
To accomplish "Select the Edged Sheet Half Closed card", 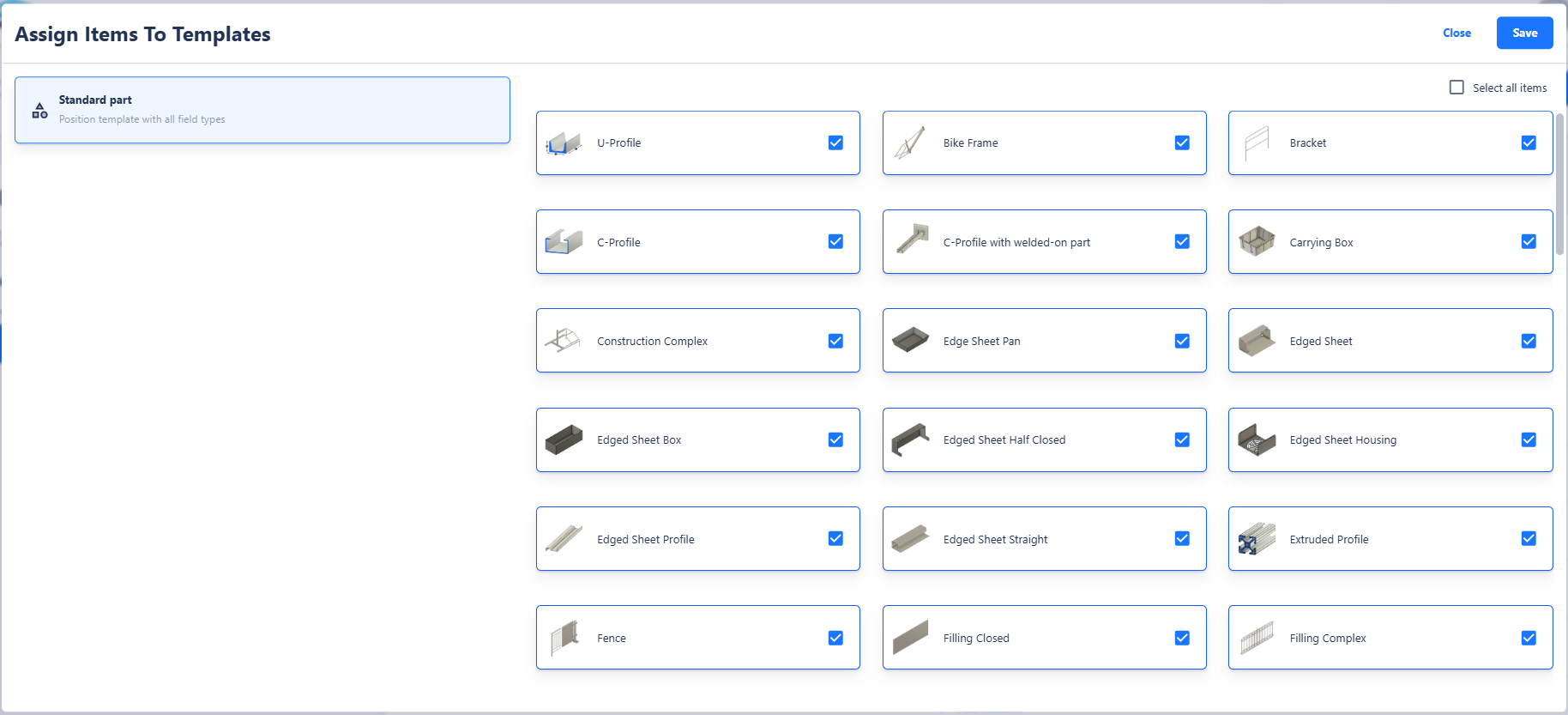I will click(x=1043, y=440).
